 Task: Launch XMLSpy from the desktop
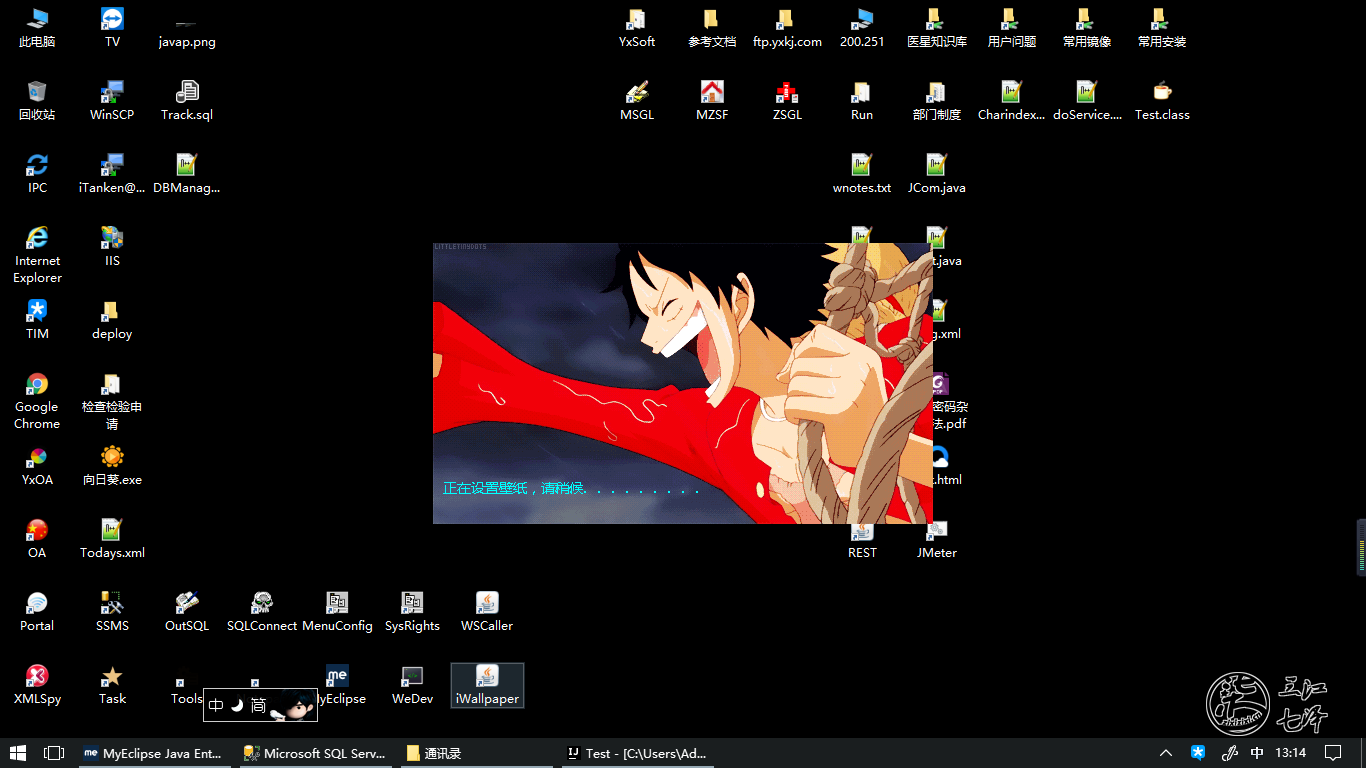coord(37,685)
